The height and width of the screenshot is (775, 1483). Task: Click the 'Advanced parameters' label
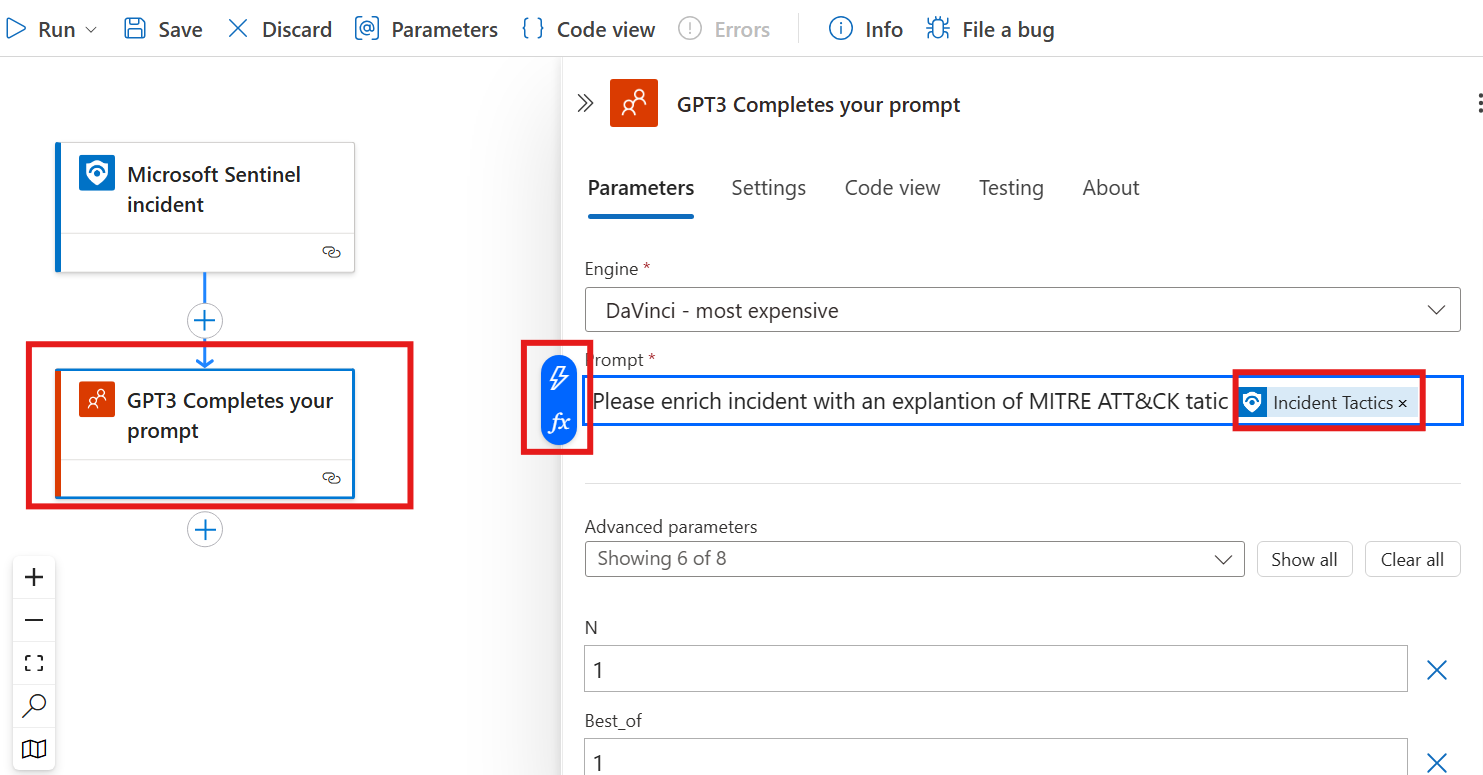point(671,527)
